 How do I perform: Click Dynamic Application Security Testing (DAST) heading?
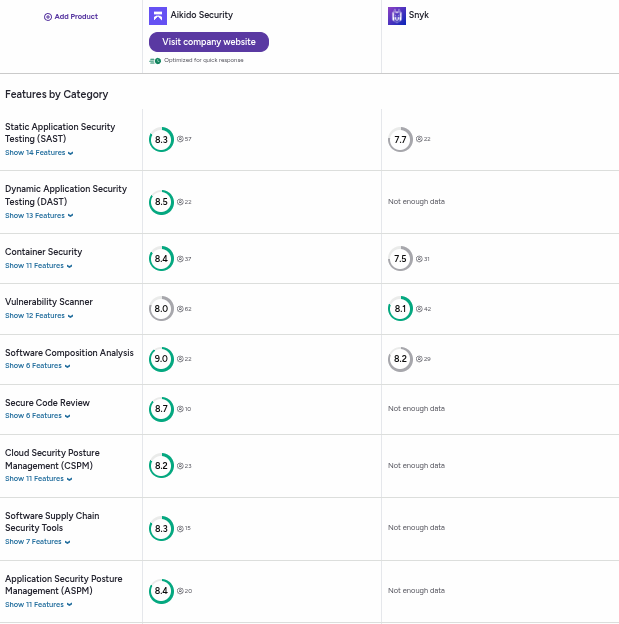(x=66, y=195)
